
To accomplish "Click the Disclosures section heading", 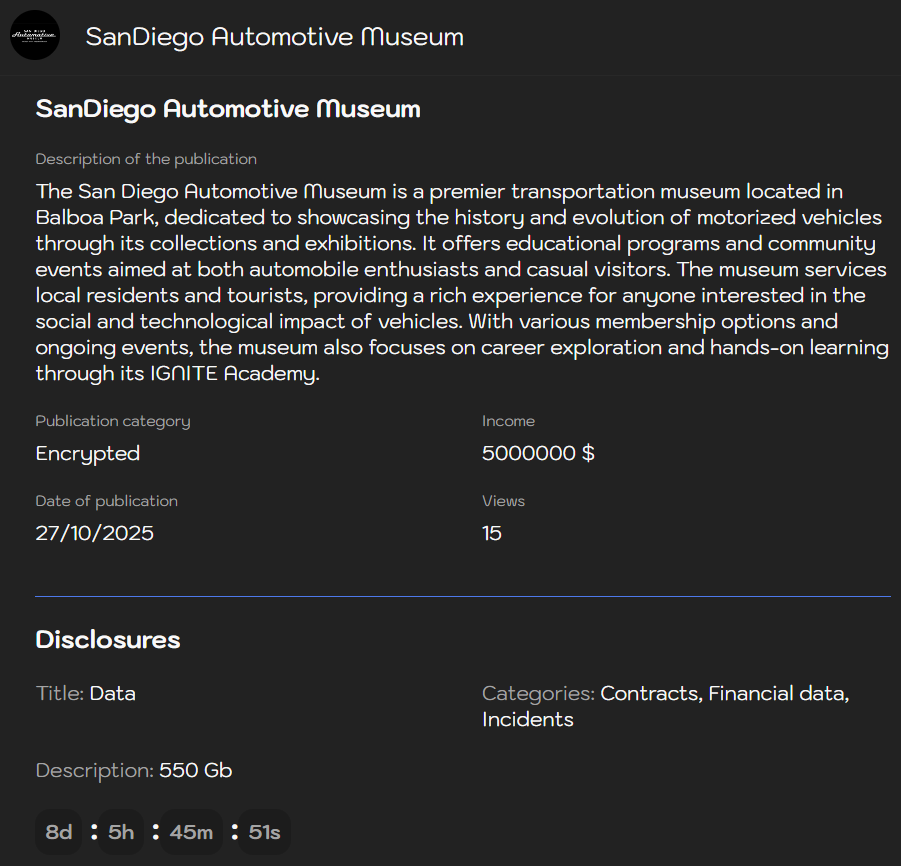I will (108, 640).
